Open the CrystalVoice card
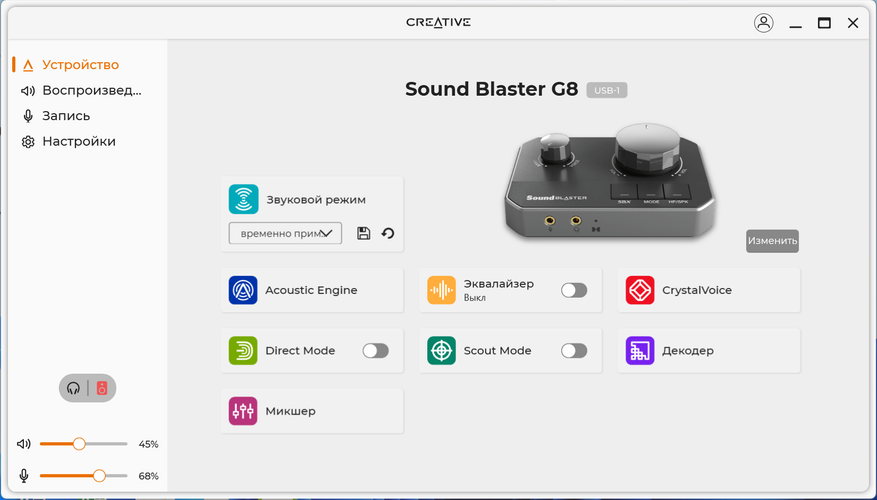Image resolution: width=877 pixels, height=500 pixels. pos(709,290)
